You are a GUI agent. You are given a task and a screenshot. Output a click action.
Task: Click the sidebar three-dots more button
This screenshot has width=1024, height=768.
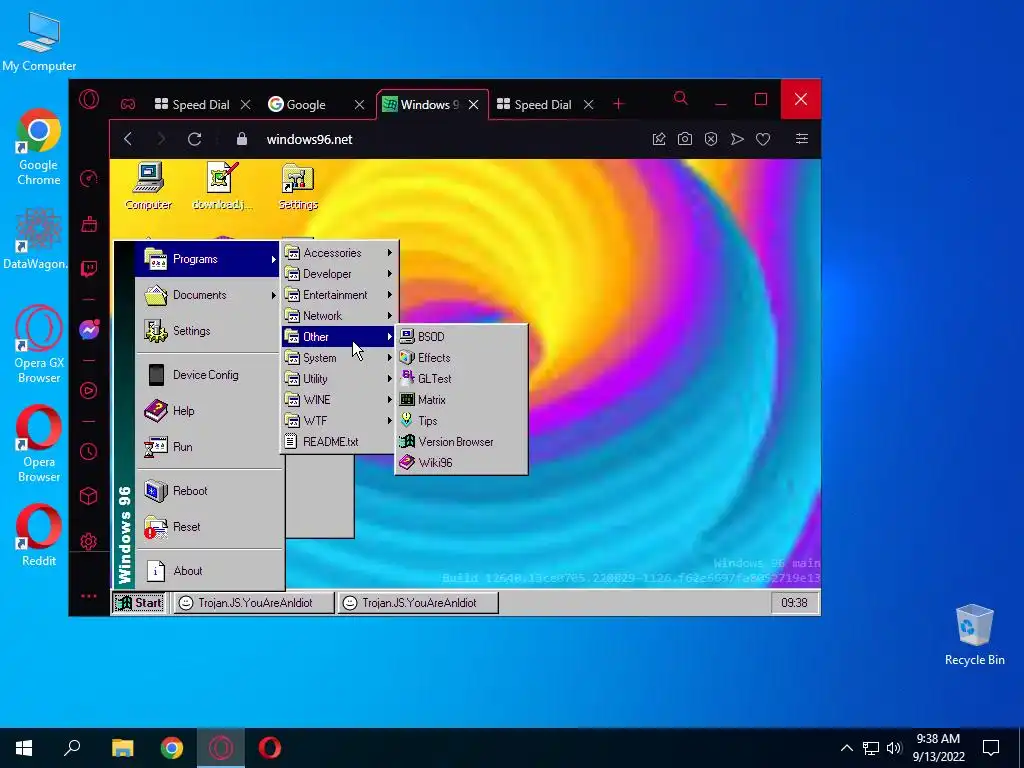89,596
